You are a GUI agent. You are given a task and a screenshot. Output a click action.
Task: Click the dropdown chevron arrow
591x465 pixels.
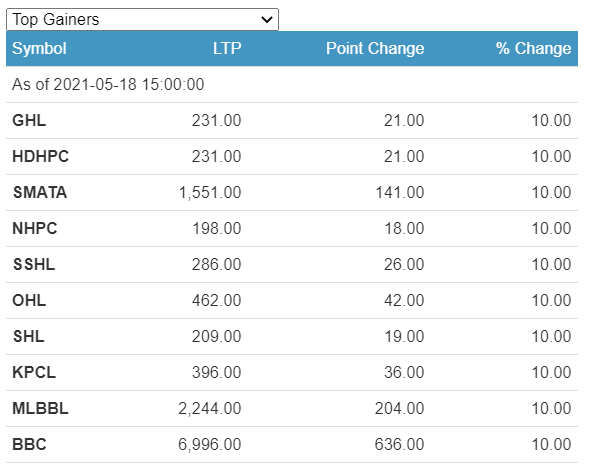(267, 19)
